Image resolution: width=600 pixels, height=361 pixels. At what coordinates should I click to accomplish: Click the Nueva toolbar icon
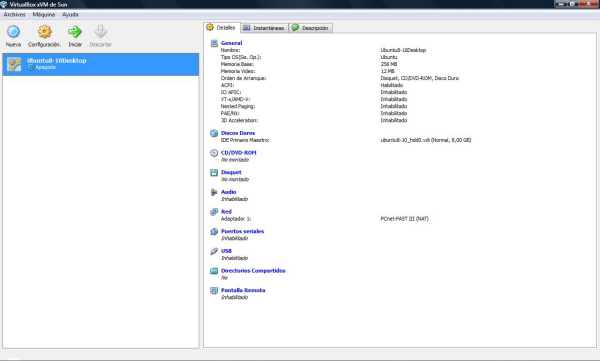pyautogui.click(x=13, y=32)
